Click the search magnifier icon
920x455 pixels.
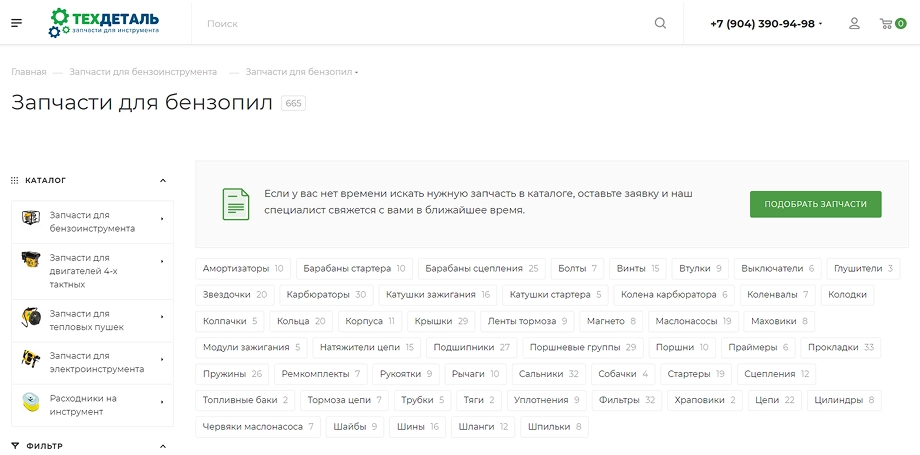click(660, 23)
